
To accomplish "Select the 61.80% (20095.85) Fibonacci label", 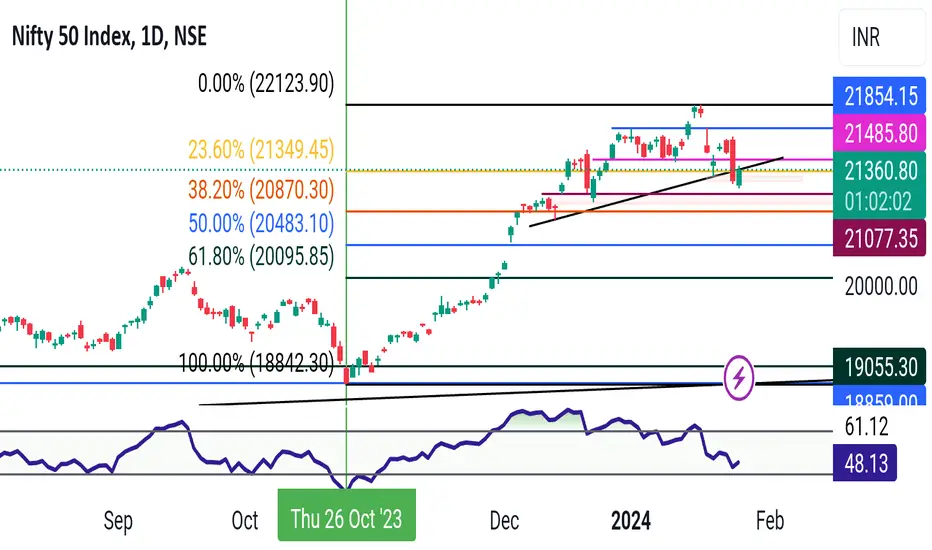I will 261,256.
